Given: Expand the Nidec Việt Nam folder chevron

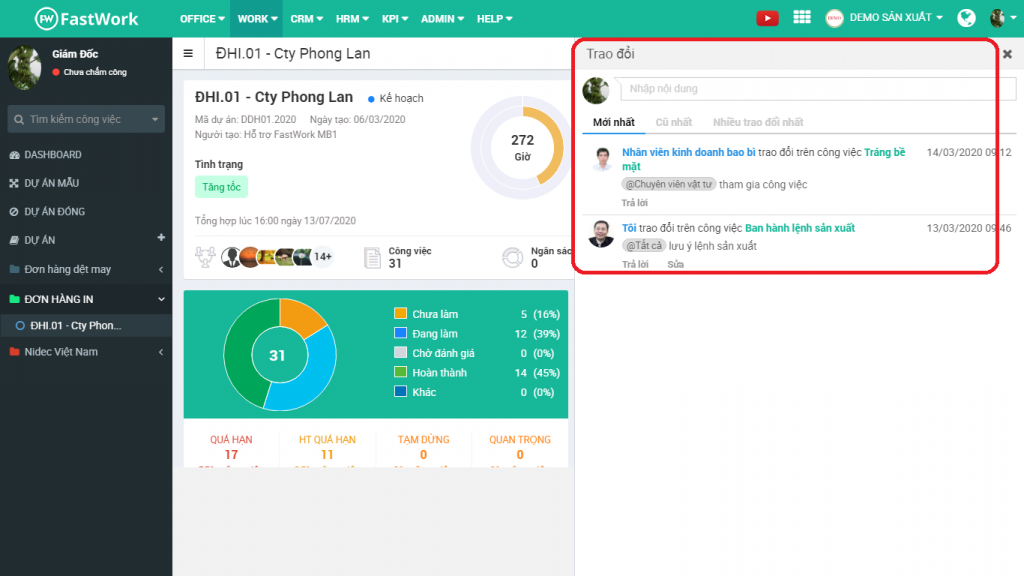Looking at the screenshot, I should (x=161, y=352).
